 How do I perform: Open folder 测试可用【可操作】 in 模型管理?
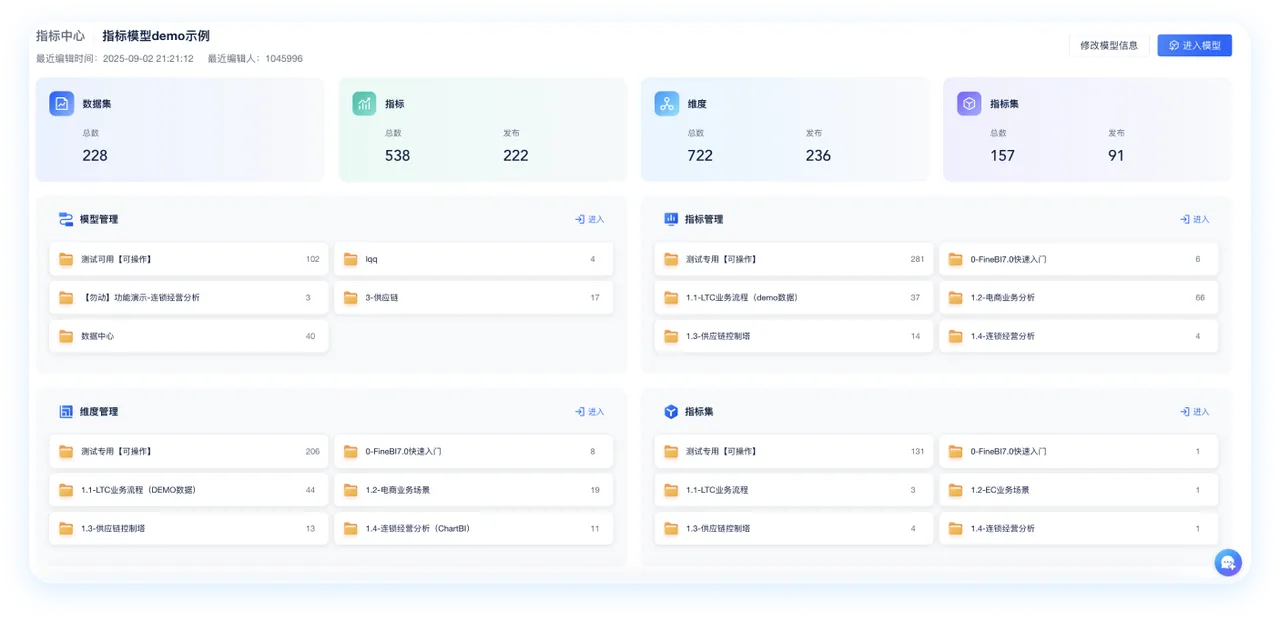189,259
